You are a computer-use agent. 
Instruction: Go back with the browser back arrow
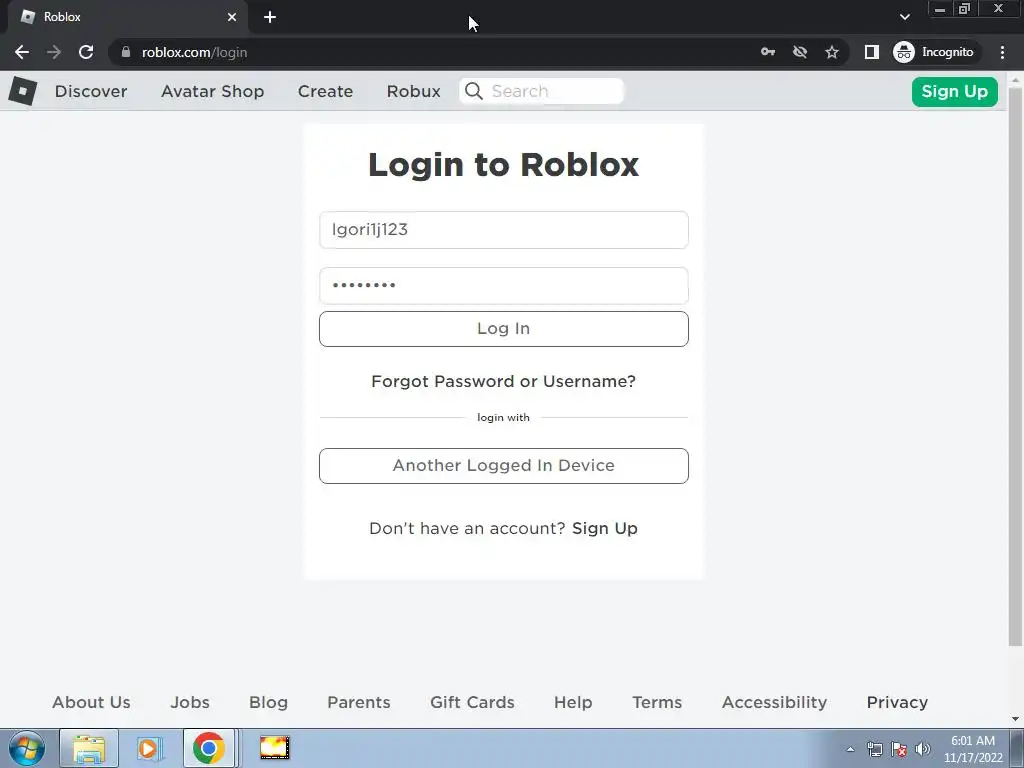pyautogui.click(x=22, y=52)
